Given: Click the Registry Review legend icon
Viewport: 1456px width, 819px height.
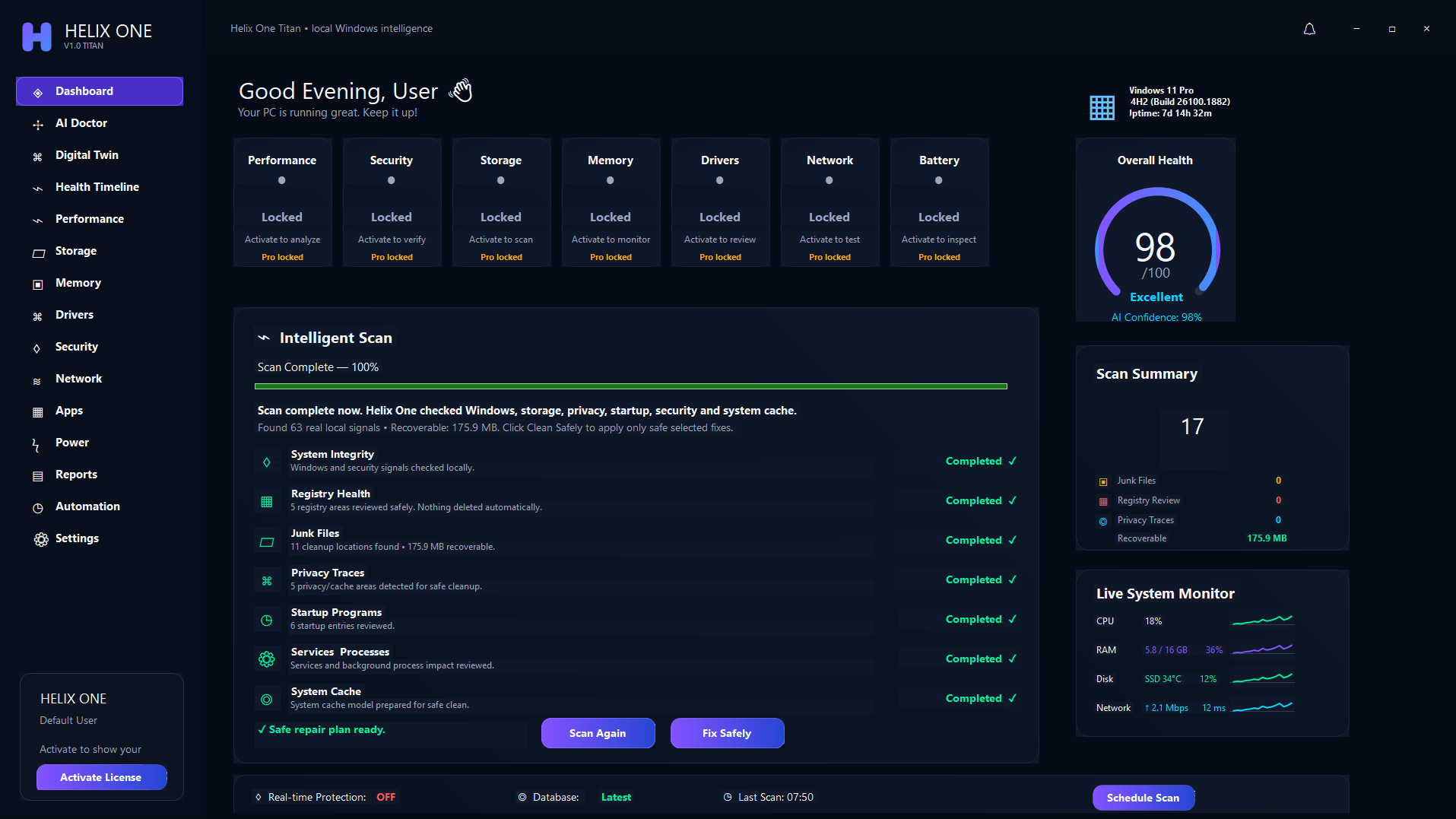Looking at the screenshot, I should 1103,501.
